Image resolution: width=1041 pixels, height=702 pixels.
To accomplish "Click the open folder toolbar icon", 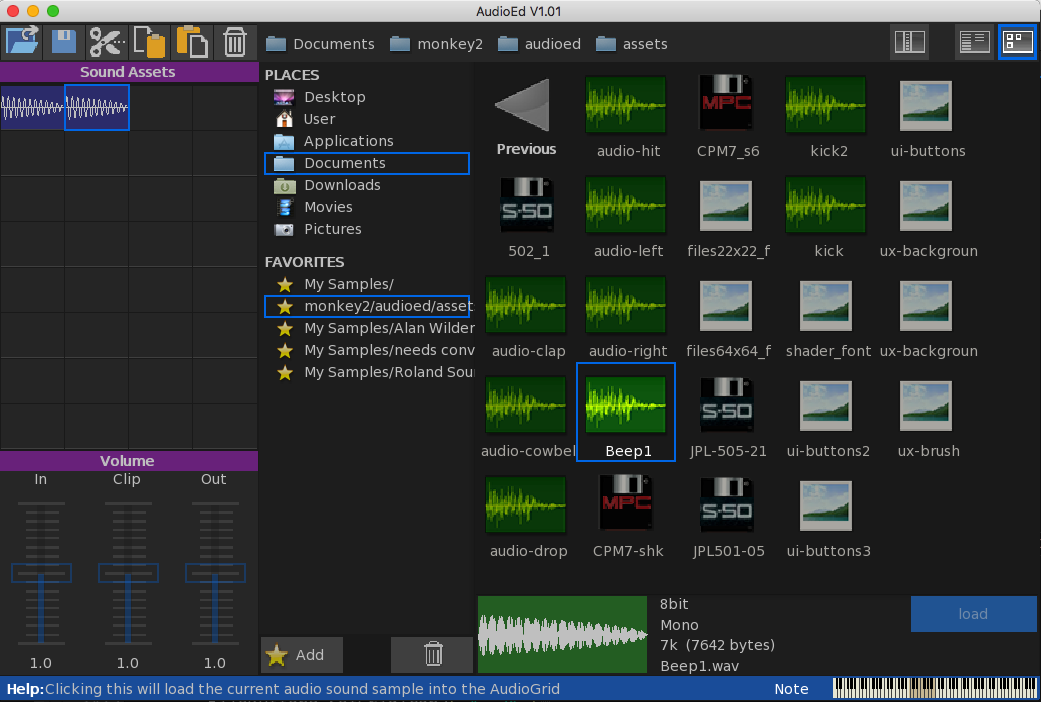I will 21,42.
